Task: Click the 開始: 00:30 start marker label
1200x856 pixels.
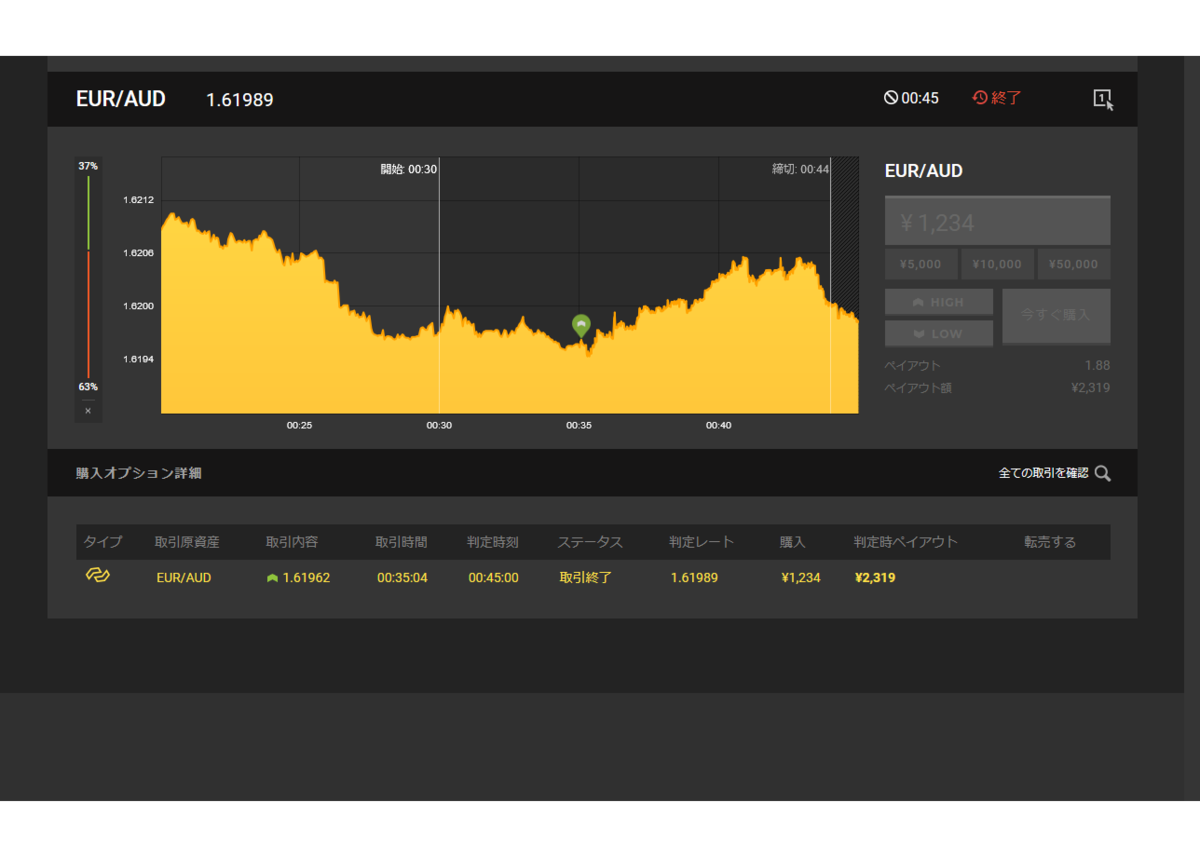Action: point(409,169)
